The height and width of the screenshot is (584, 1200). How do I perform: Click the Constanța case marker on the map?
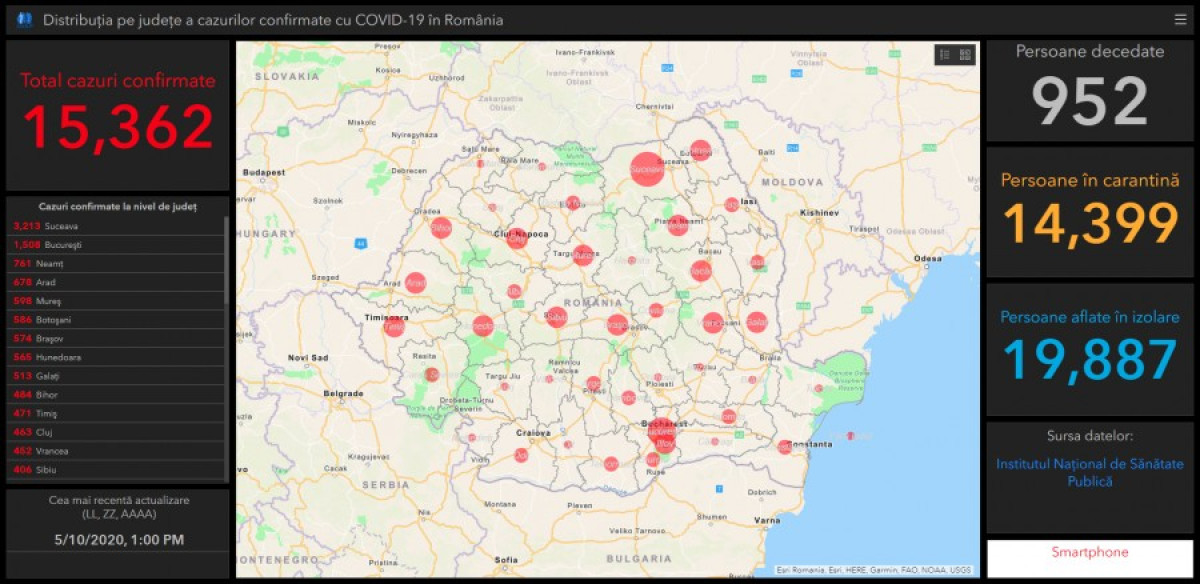(785, 447)
